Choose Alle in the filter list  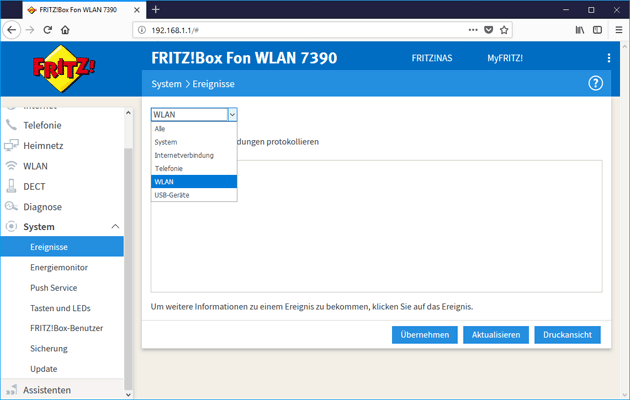point(194,129)
